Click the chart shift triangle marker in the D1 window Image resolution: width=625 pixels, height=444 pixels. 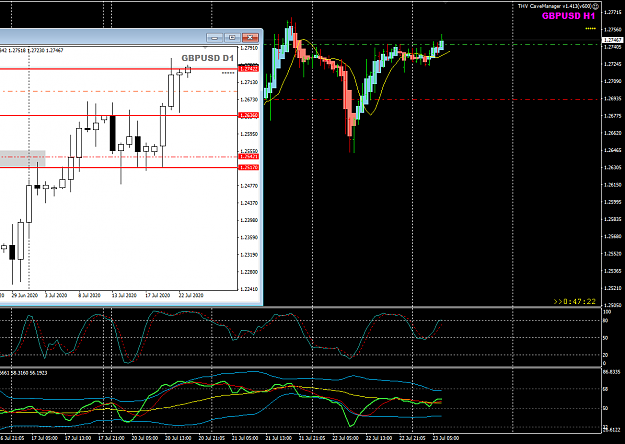click(205, 47)
